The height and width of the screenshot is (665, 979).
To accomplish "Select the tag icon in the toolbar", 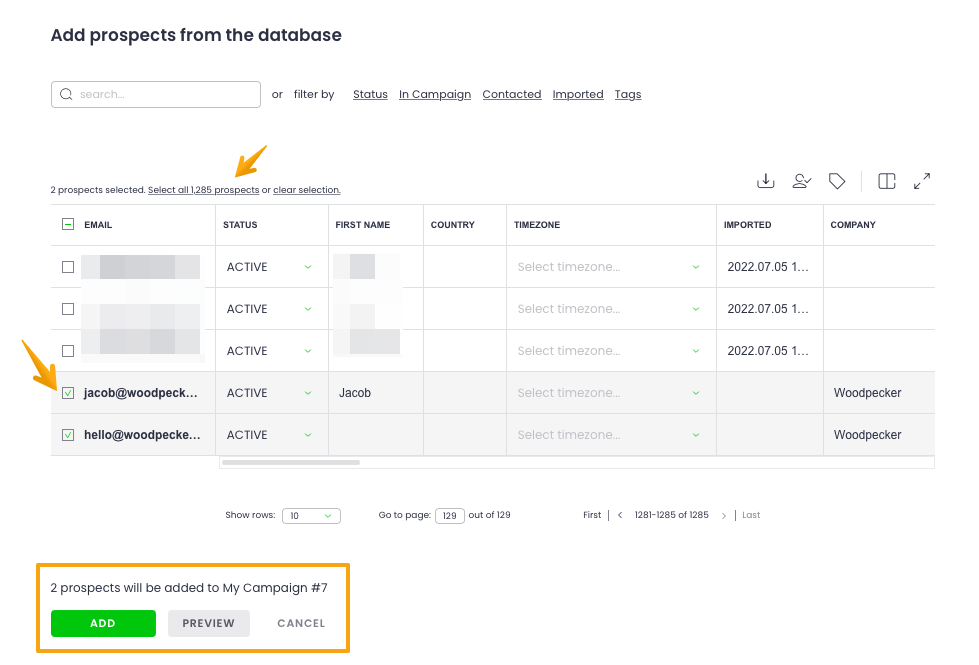I will (x=837, y=181).
